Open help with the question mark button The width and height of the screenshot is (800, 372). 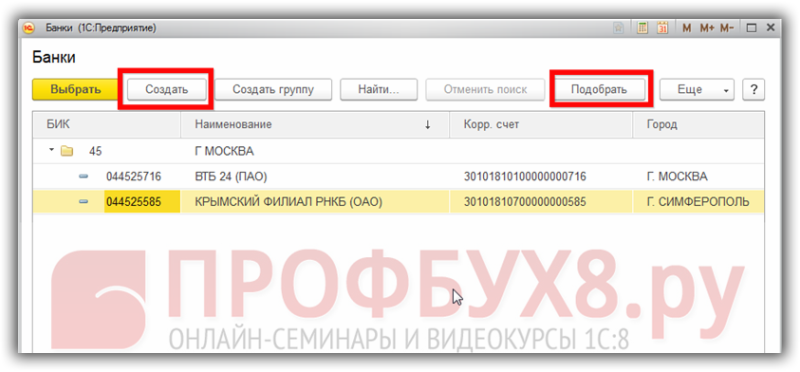pos(753,89)
